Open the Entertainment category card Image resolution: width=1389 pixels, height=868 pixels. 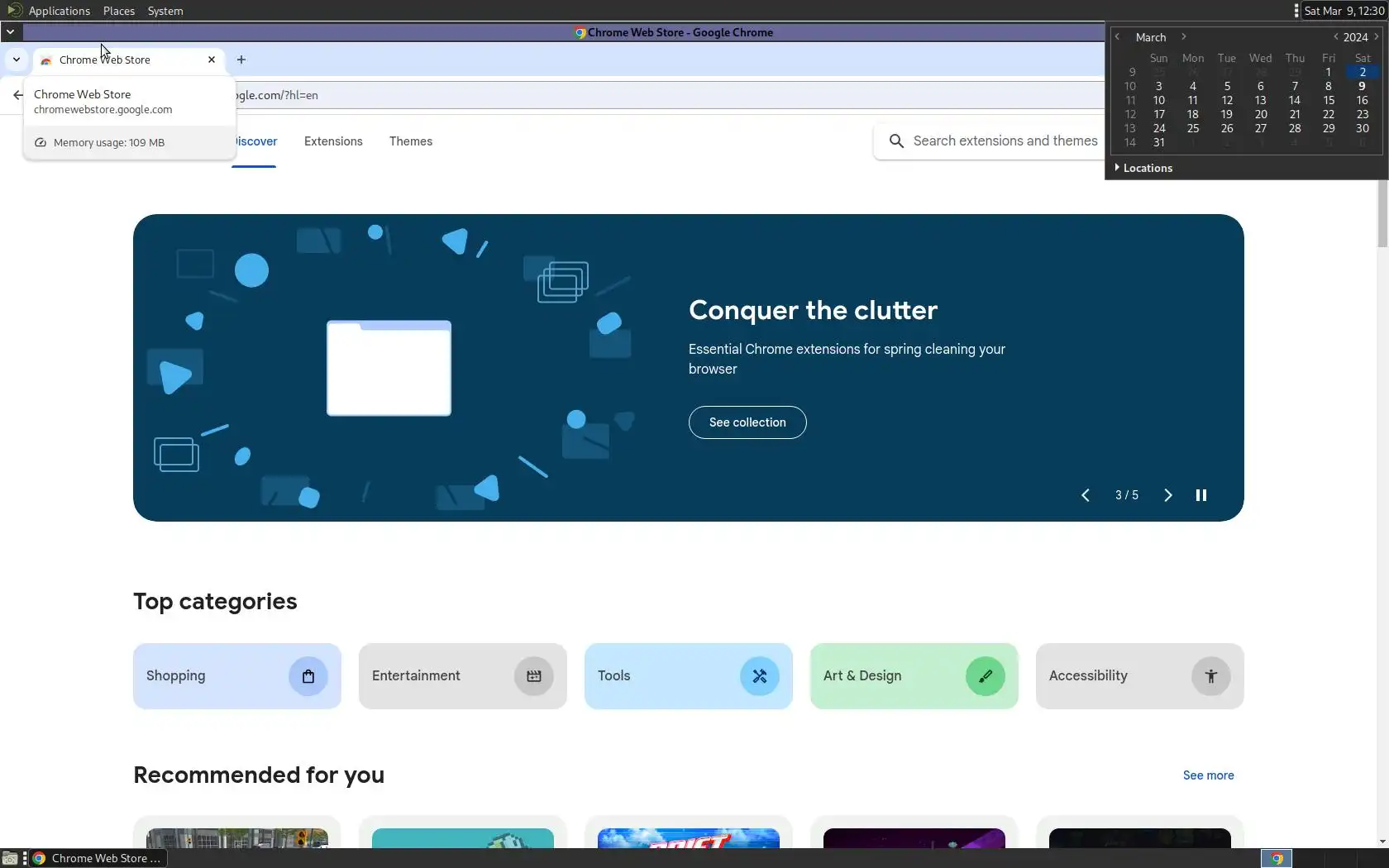click(463, 676)
